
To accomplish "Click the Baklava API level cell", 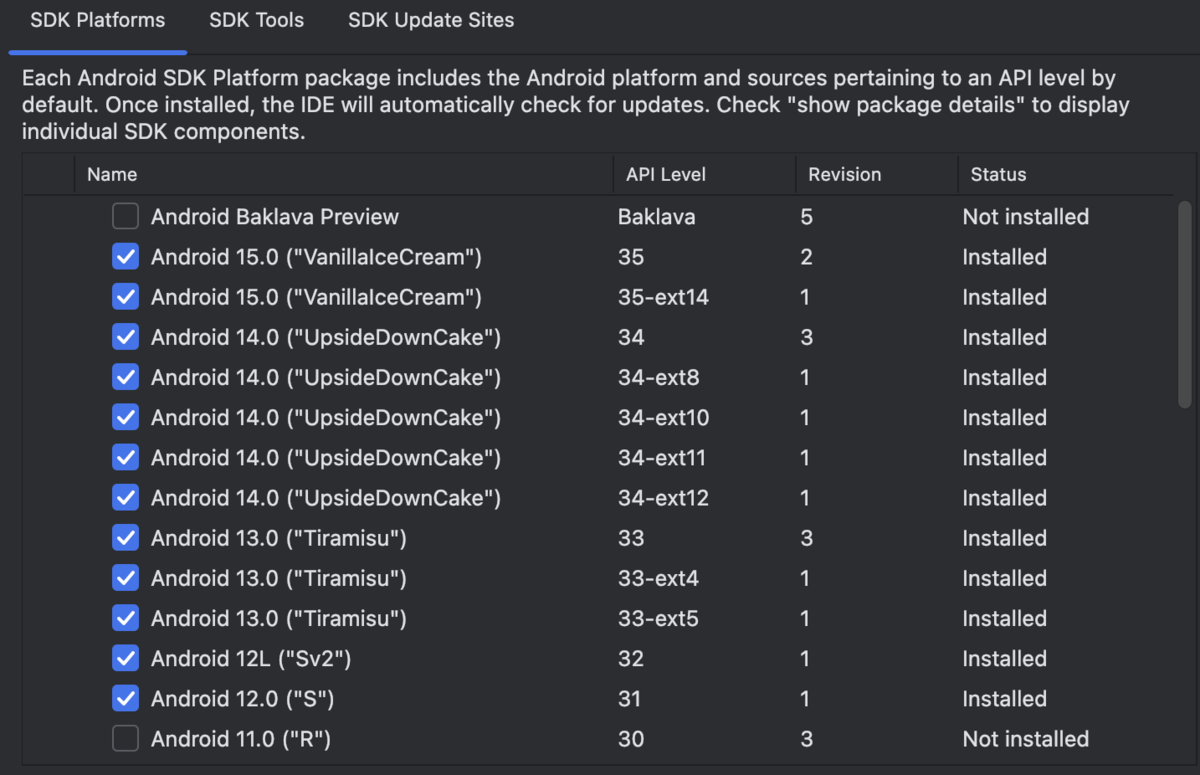I will click(x=657, y=216).
